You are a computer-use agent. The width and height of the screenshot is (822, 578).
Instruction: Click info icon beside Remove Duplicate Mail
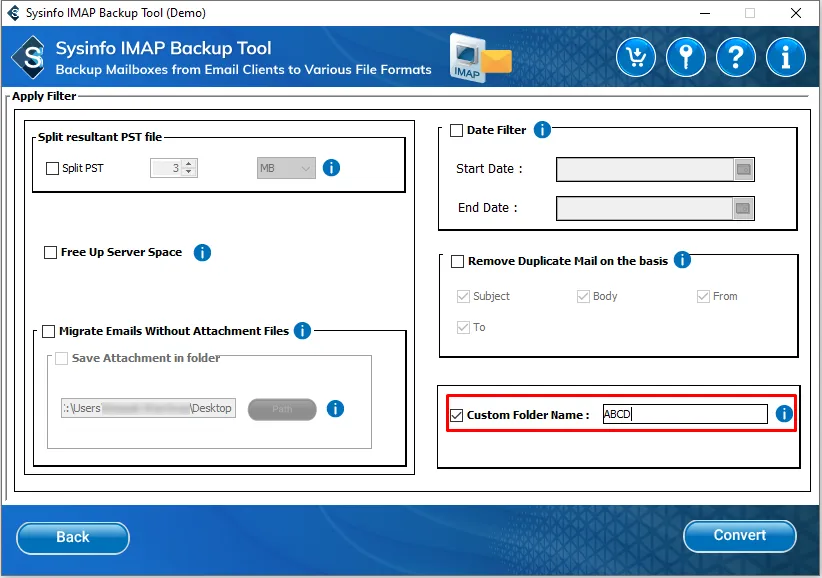(682, 259)
